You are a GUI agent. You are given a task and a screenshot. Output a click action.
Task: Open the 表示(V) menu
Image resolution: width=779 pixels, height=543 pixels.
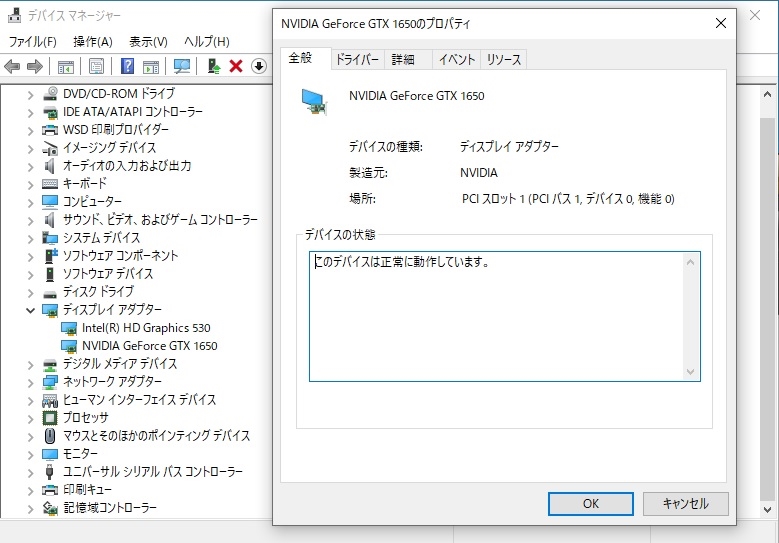click(x=148, y=42)
